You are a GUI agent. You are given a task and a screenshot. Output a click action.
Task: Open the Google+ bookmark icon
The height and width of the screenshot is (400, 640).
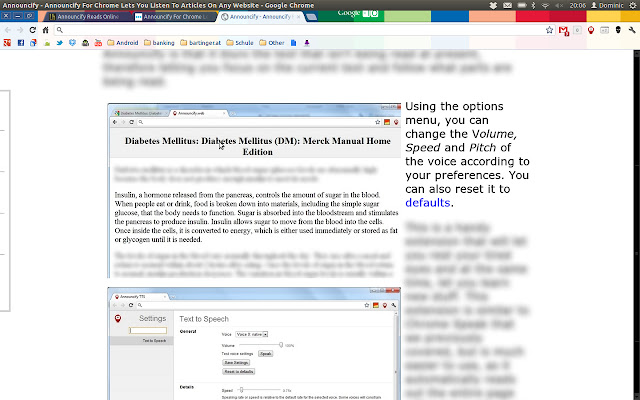pyautogui.click(x=7, y=42)
